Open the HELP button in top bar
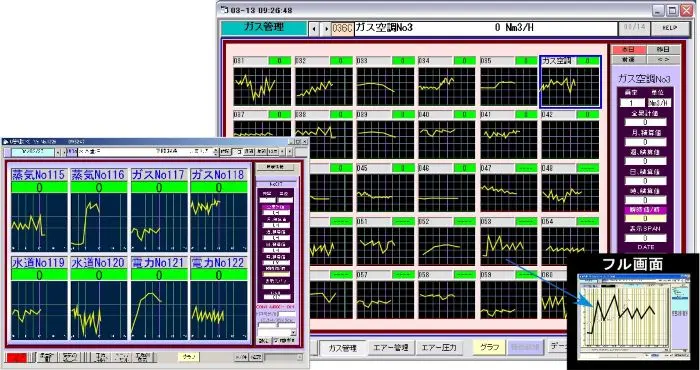700x370 pixels. [x=670, y=28]
